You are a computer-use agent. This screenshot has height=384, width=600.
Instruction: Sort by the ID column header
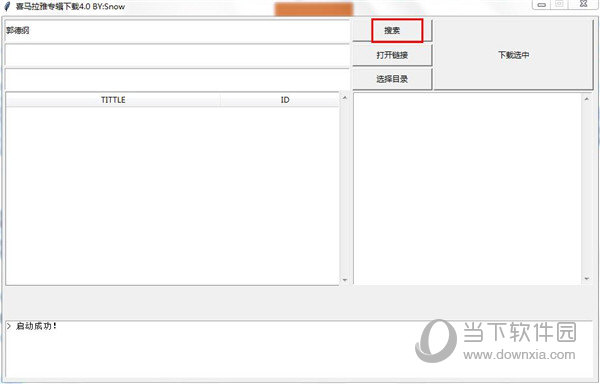click(x=285, y=100)
